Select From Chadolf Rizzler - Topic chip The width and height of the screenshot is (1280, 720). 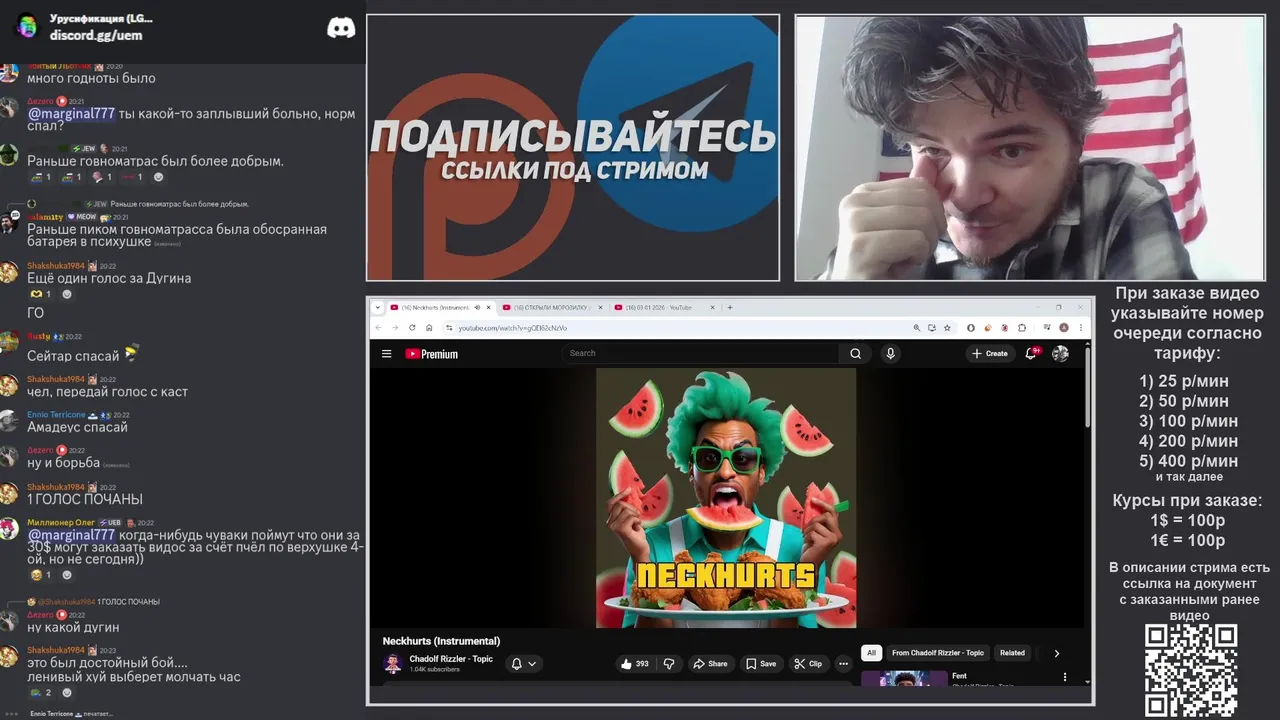pos(938,653)
